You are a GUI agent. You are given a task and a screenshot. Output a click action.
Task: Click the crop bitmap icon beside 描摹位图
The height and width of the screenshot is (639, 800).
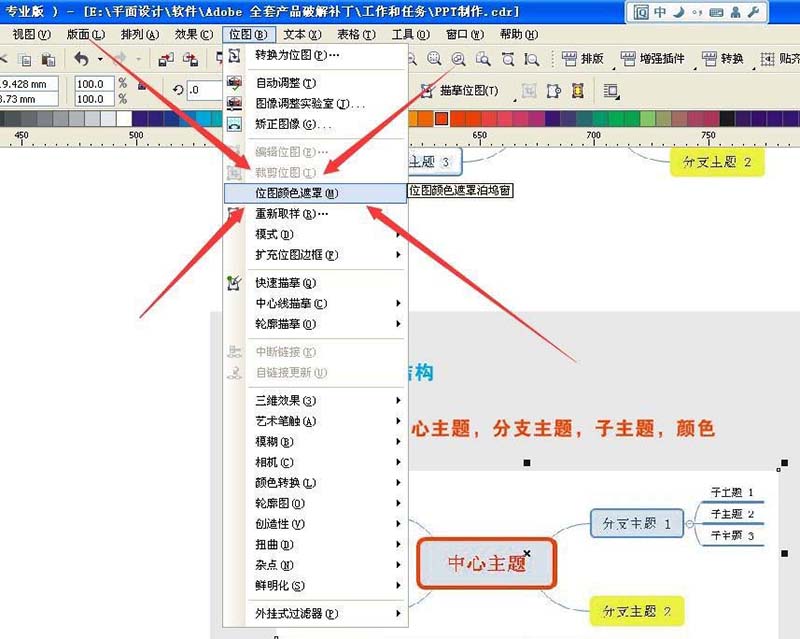point(529,91)
